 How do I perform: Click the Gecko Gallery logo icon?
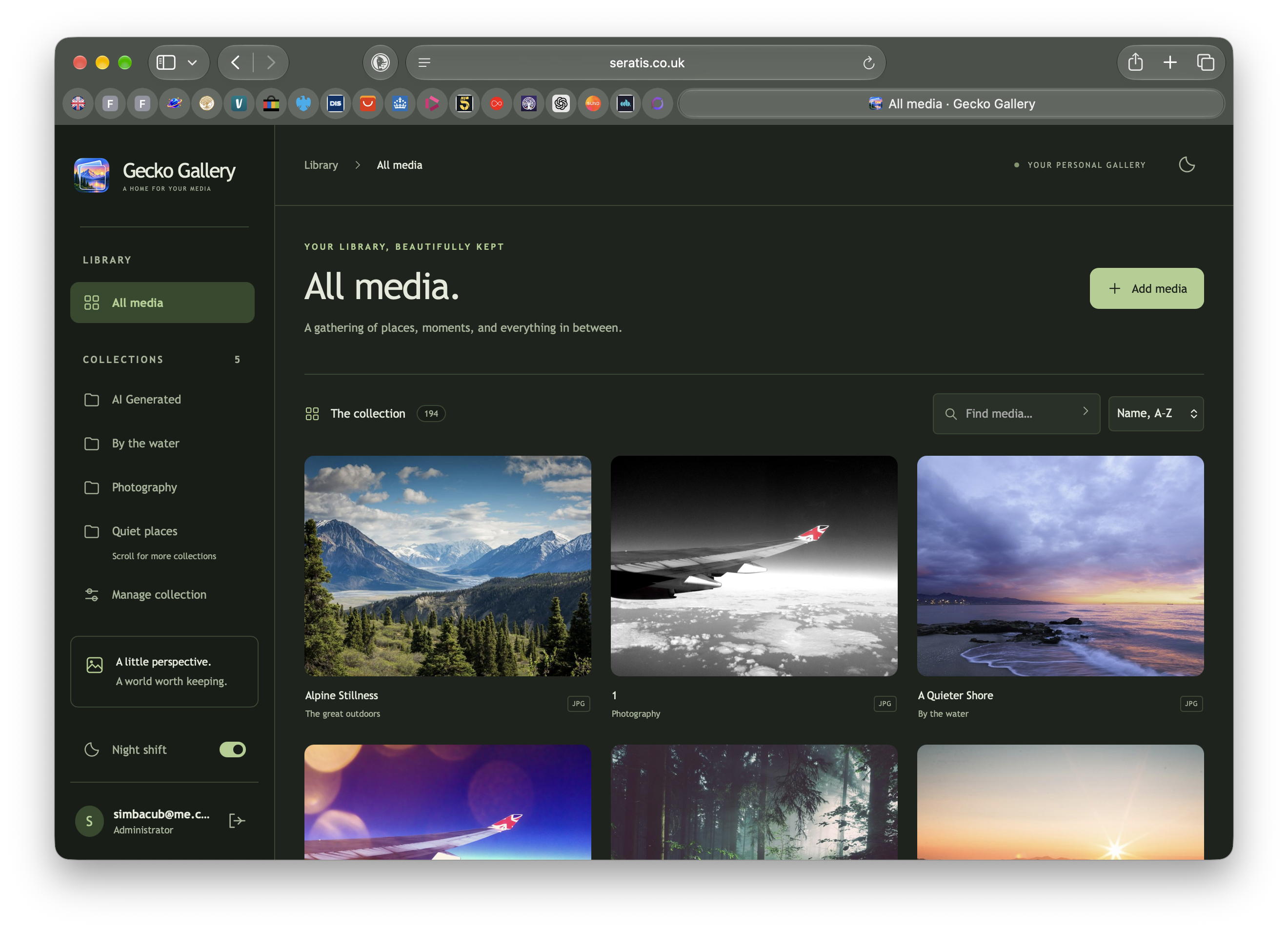click(91, 176)
